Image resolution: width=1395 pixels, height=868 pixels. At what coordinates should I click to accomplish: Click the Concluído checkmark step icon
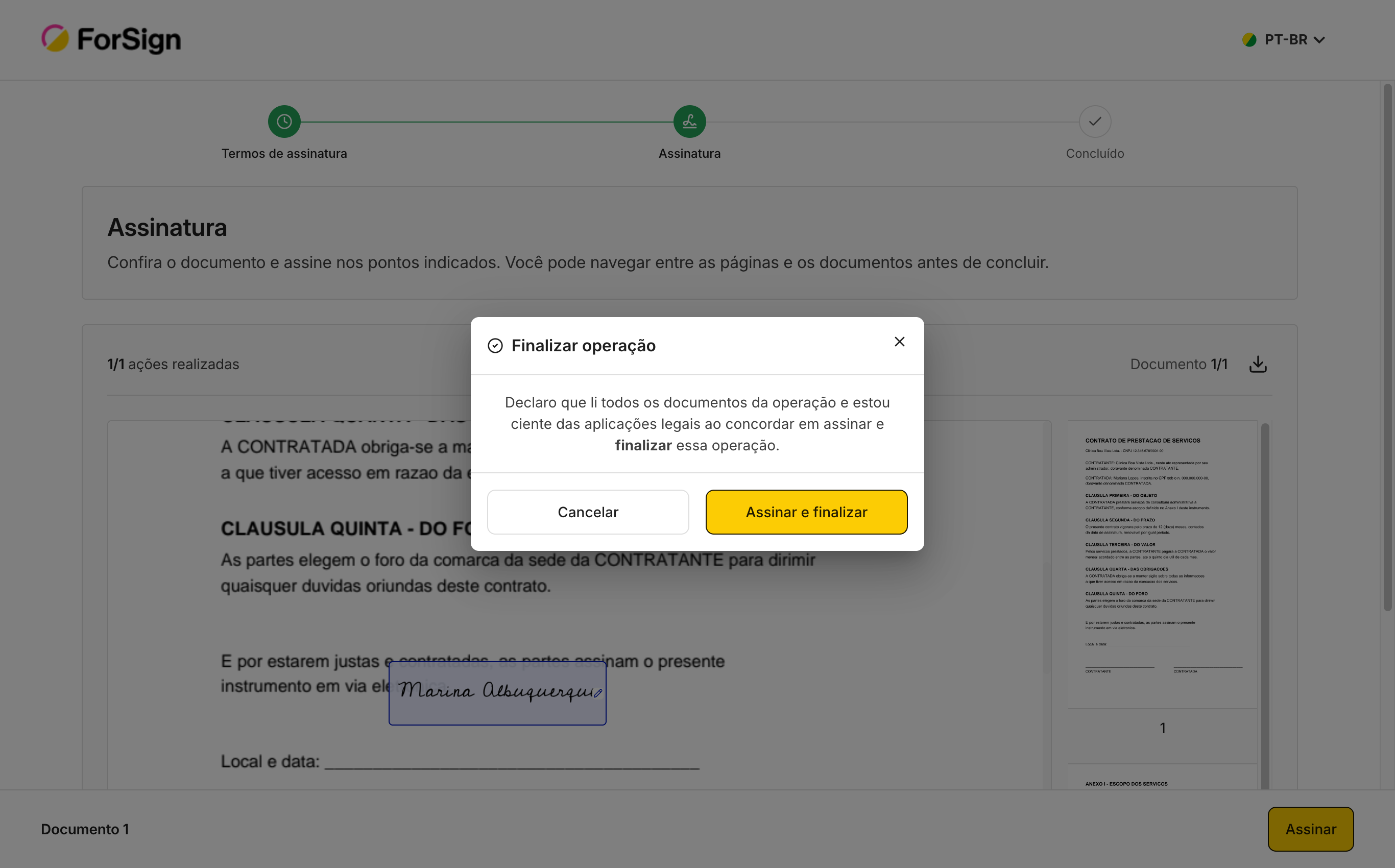(x=1095, y=121)
